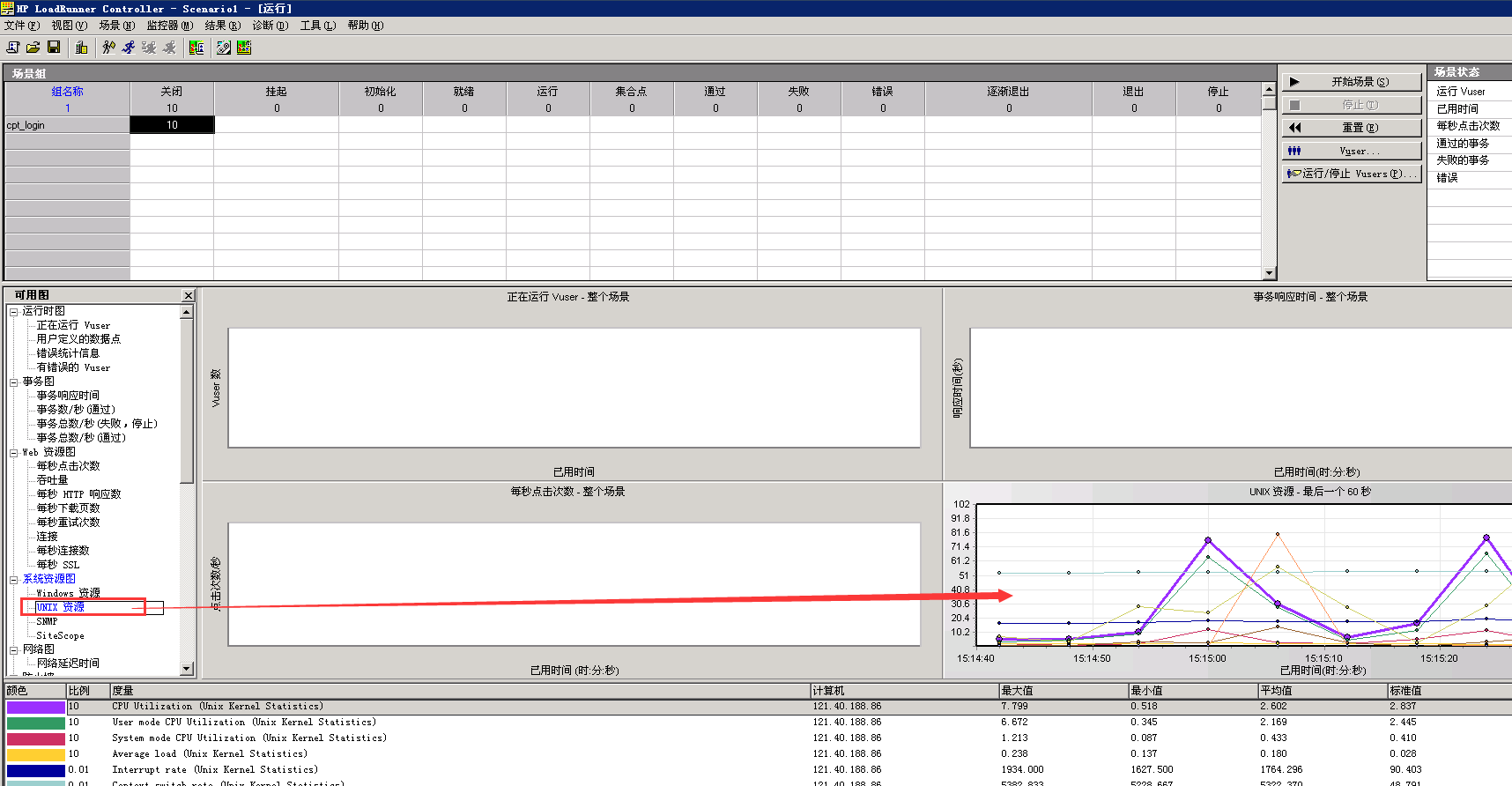Viewport: 1512px width, 786px height.
Task: Collapse the 事务图 tree node
Action: [14, 382]
